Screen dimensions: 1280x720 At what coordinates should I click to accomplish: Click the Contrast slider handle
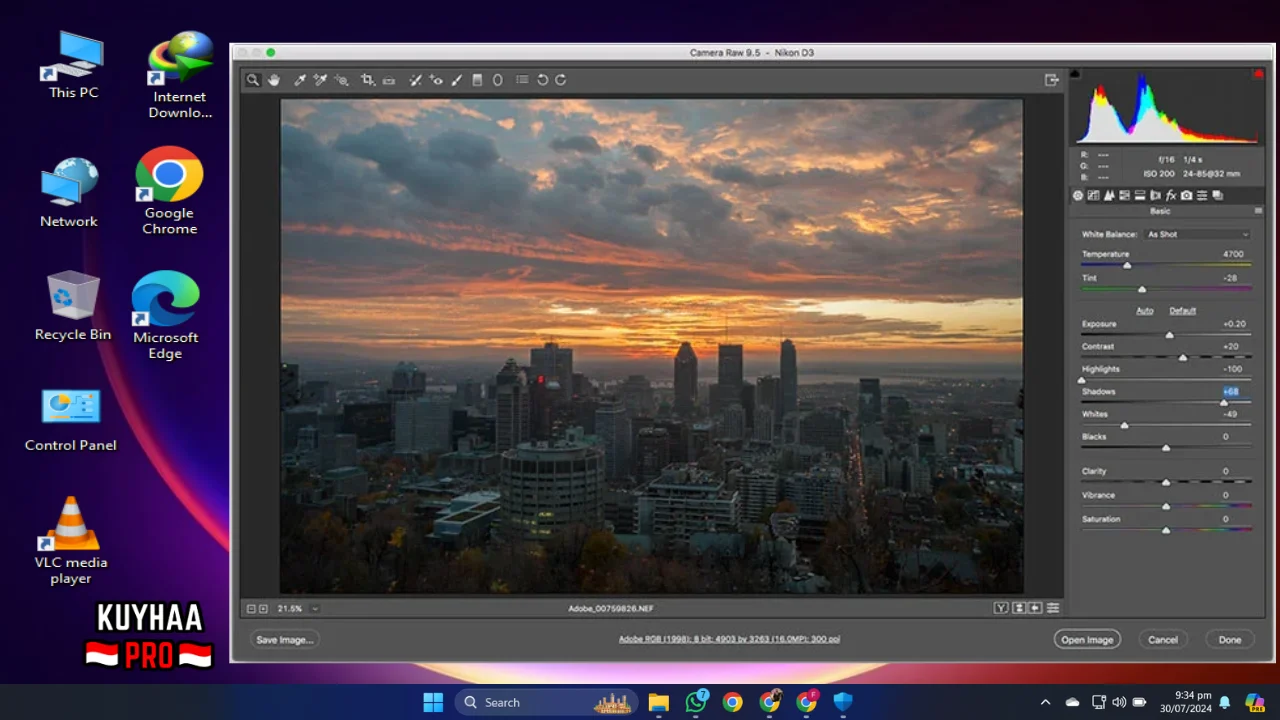click(x=1183, y=357)
